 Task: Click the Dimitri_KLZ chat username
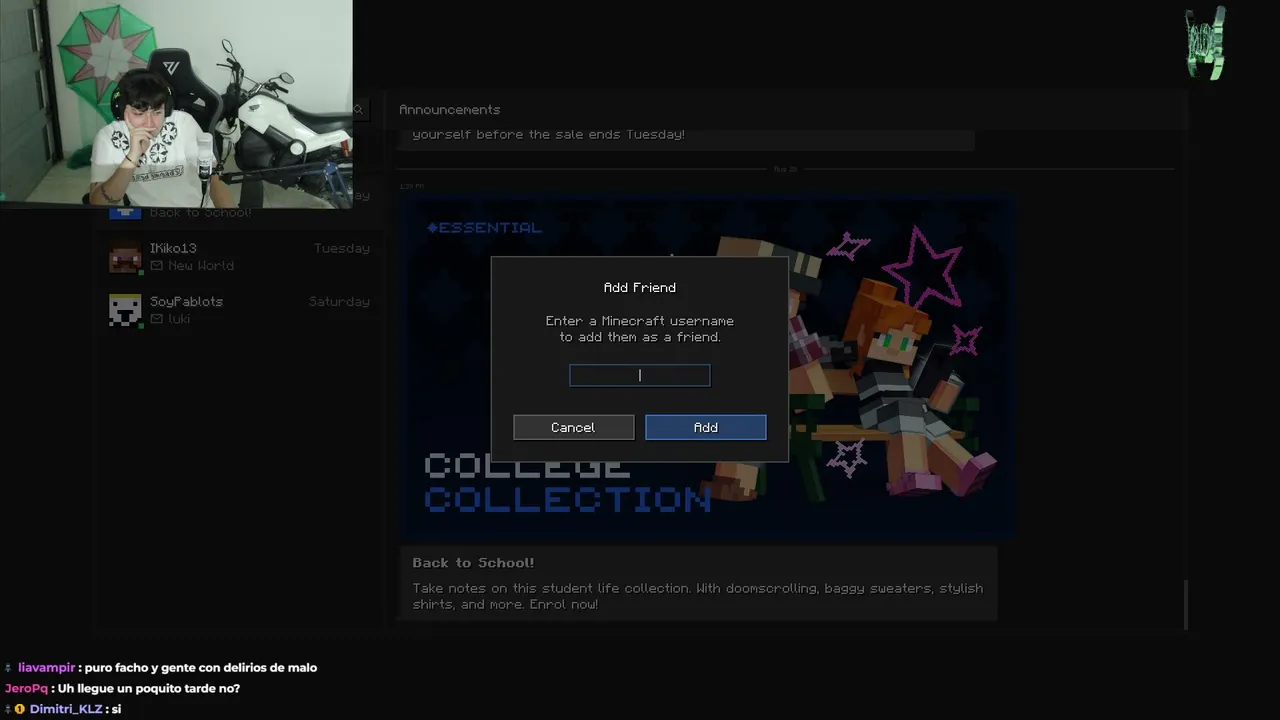(x=66, y=709)
